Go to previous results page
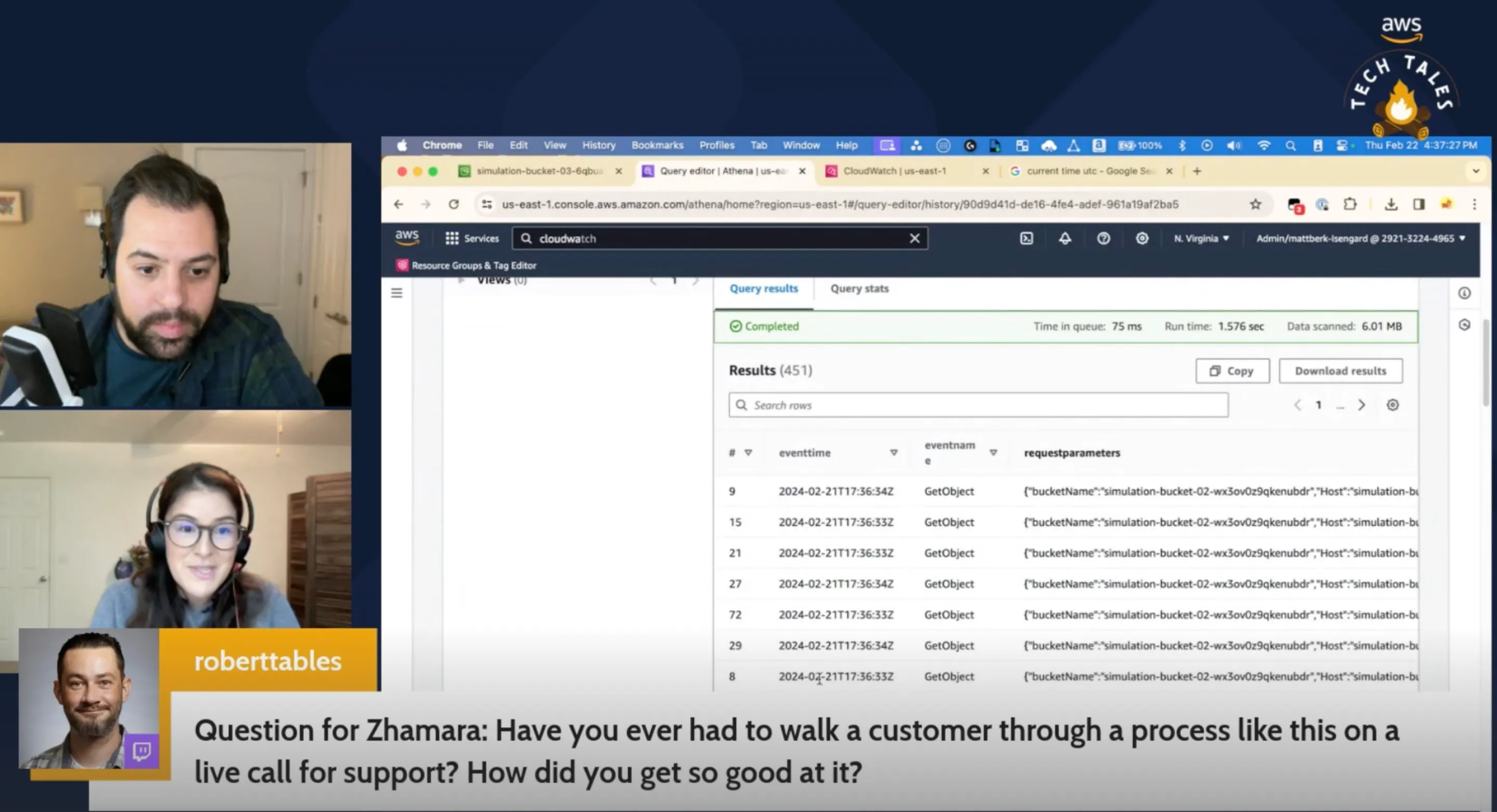Screen dimensions: 1497x812 (x=1297, y=405)
